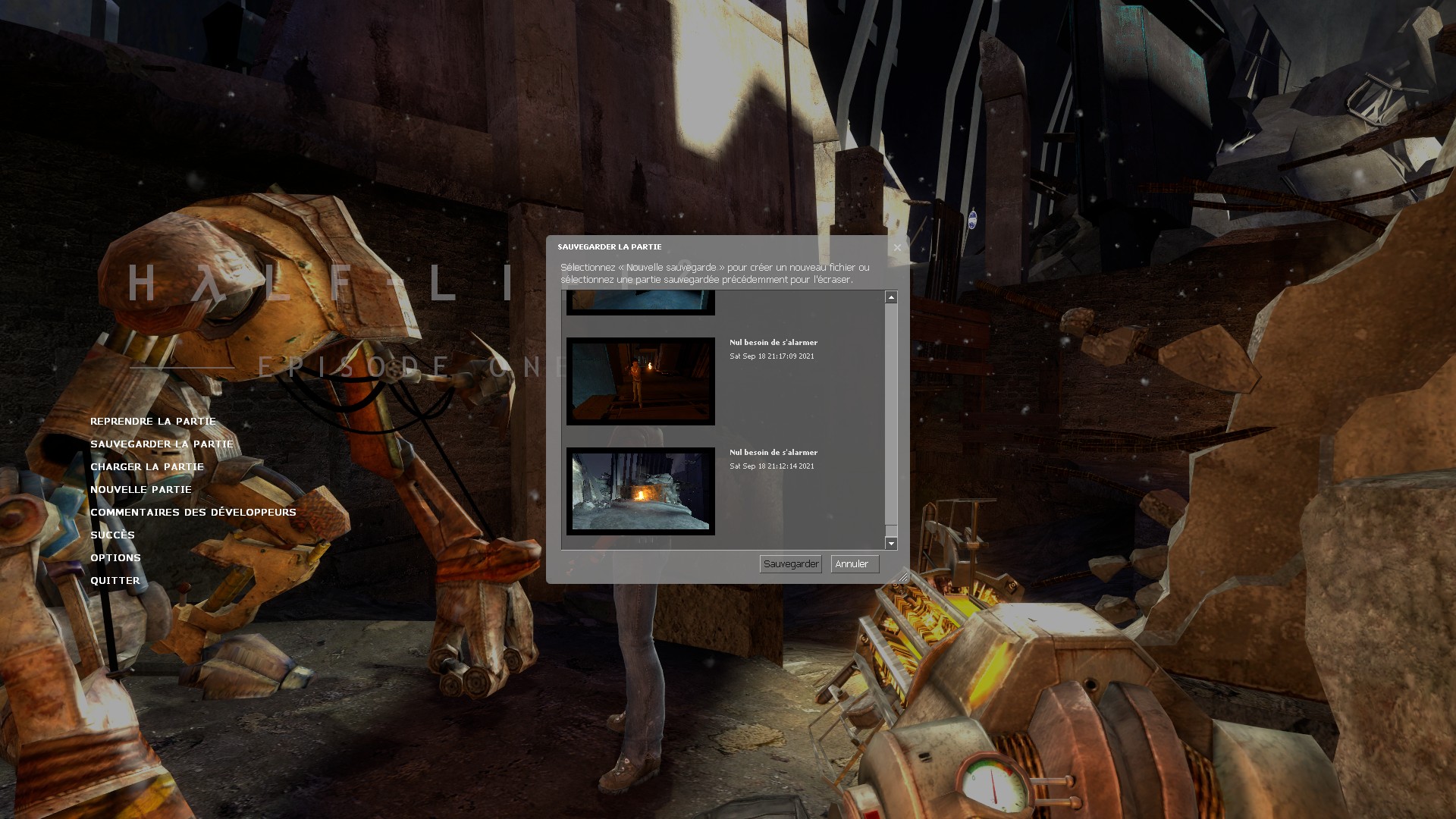Click the save list vertical scrollbar thumb
The image size is (1456, 819).
[891, 413]
